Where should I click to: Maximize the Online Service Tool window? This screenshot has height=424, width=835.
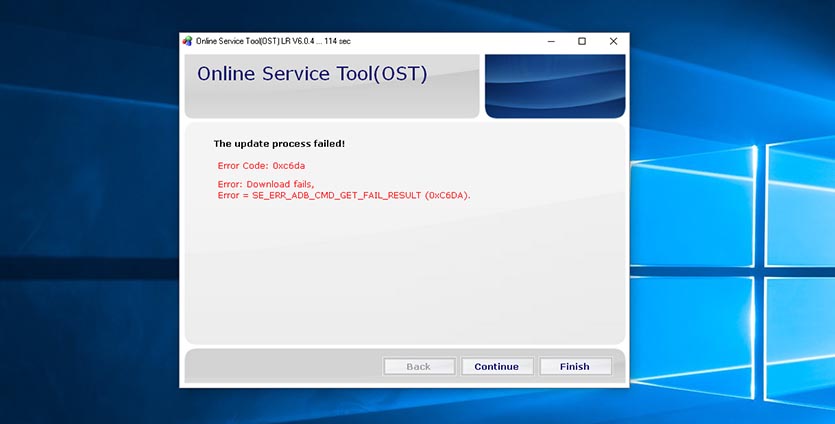click(x=582, y=41)
